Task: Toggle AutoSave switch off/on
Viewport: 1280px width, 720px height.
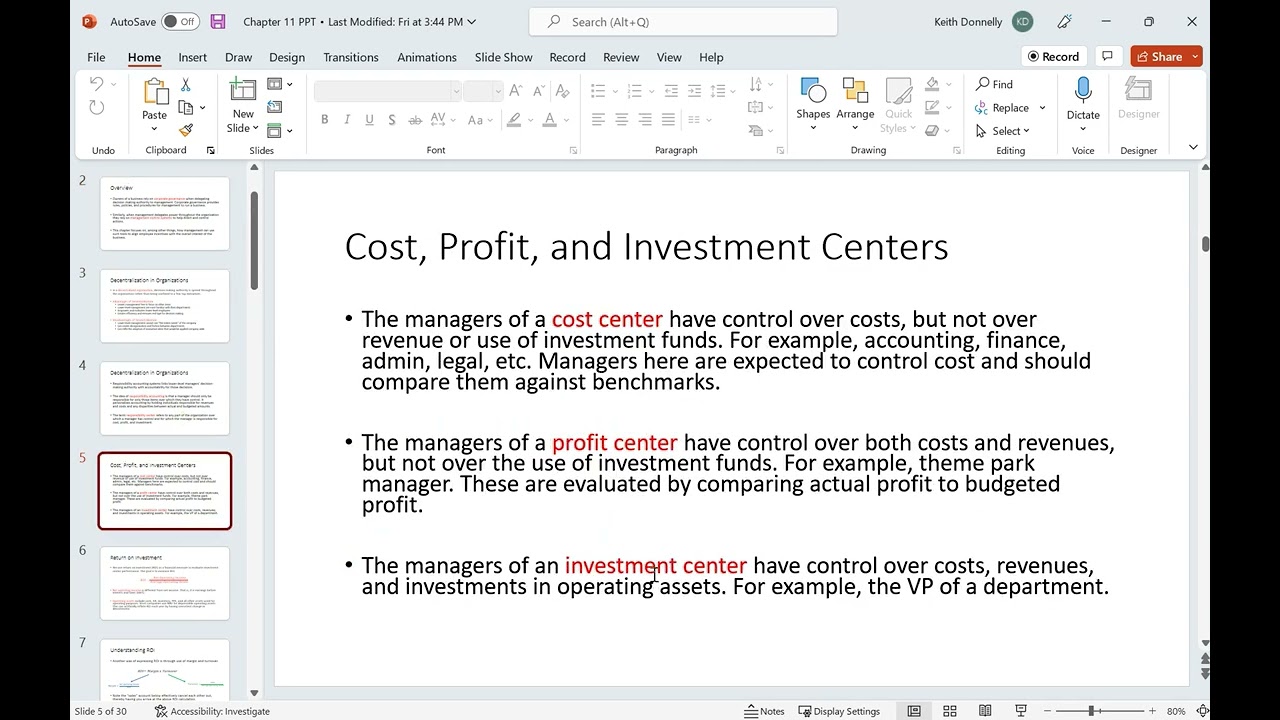Action: coord(180,21)
